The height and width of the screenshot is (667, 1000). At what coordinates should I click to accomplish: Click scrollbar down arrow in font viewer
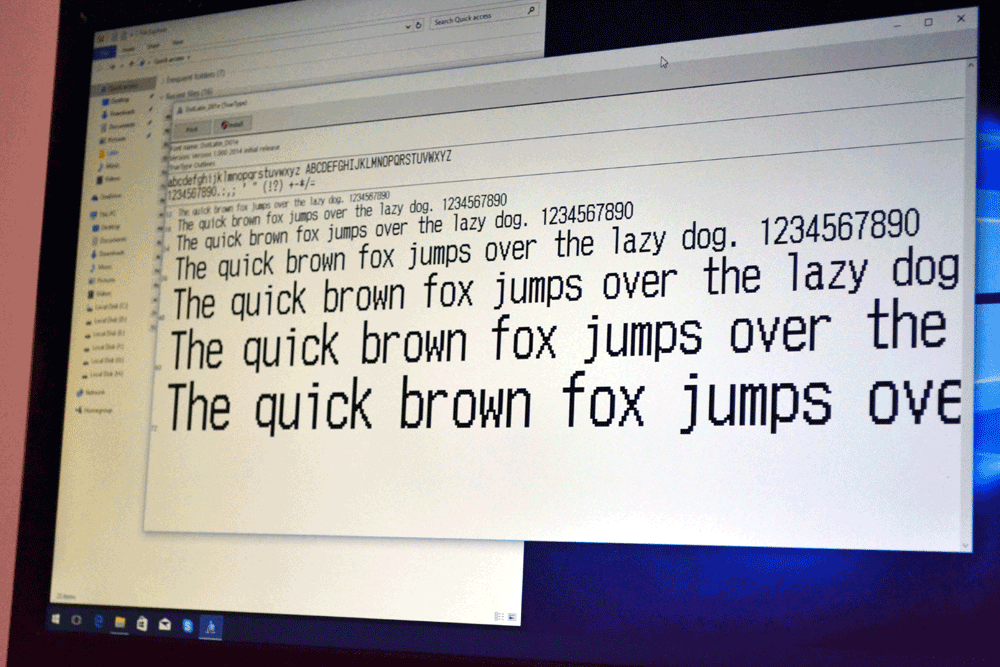tap(966, 546)
